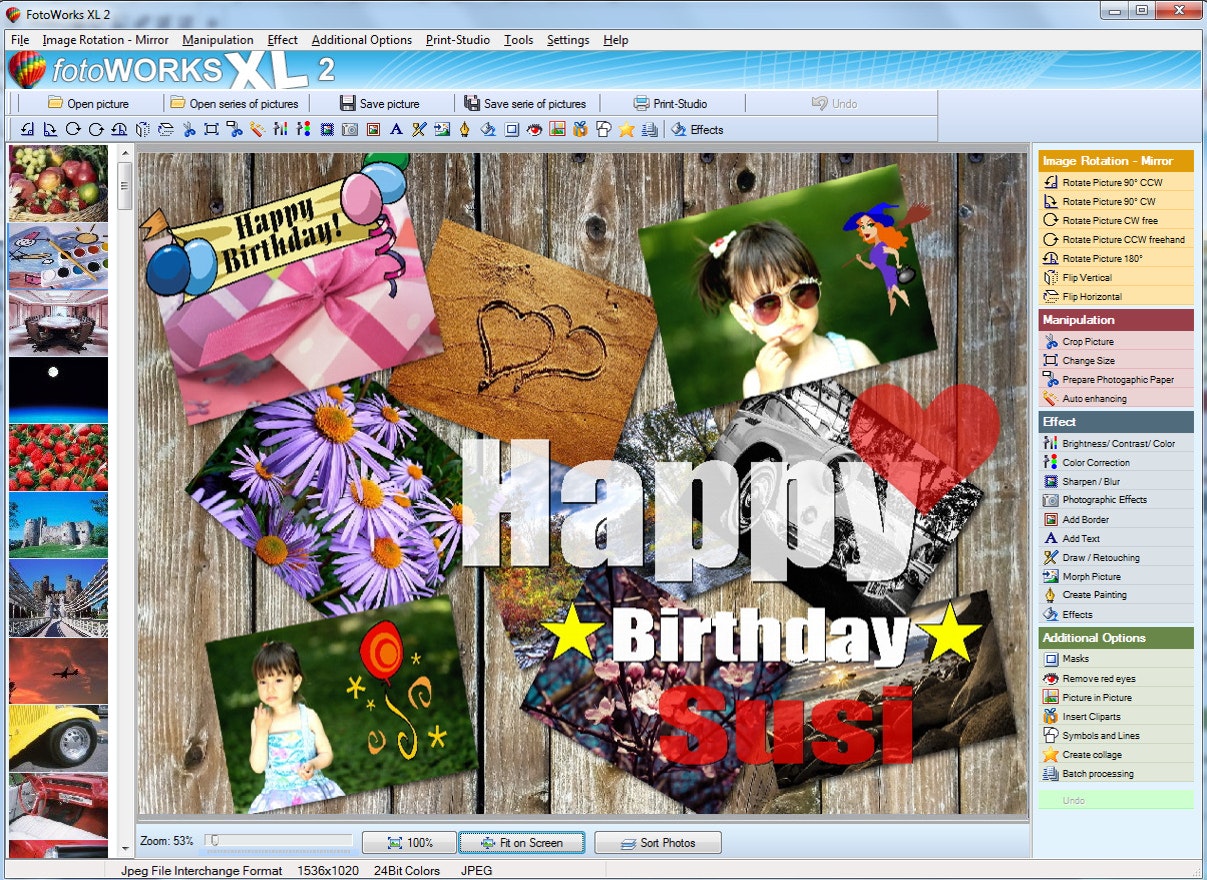This screenshot has width=1207, height=880.
Task: Select the red sunset airplane thumbnail
Action: pos(58,671)
